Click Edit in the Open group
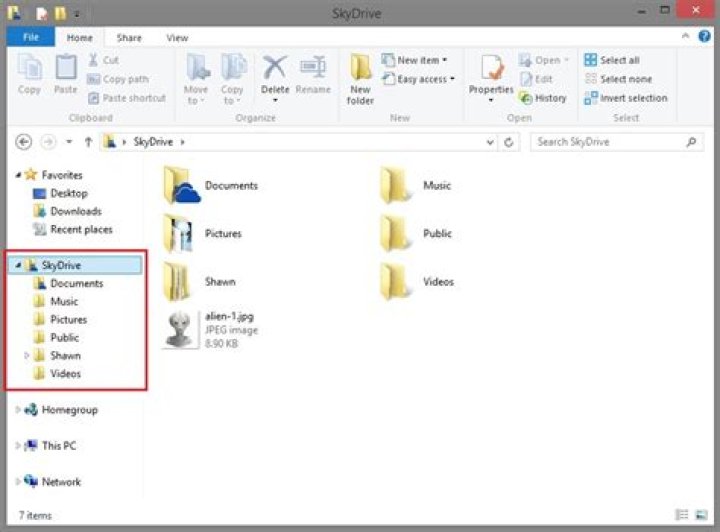 click(x=536, y=79)
